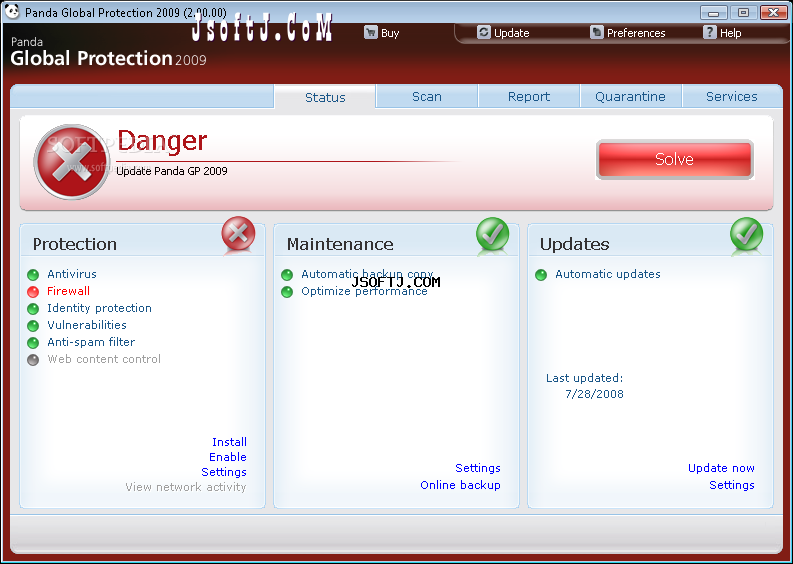Go to the Quarantine tab
The height and width of the screenshot is (564, 793).
[x=630, y=96]
